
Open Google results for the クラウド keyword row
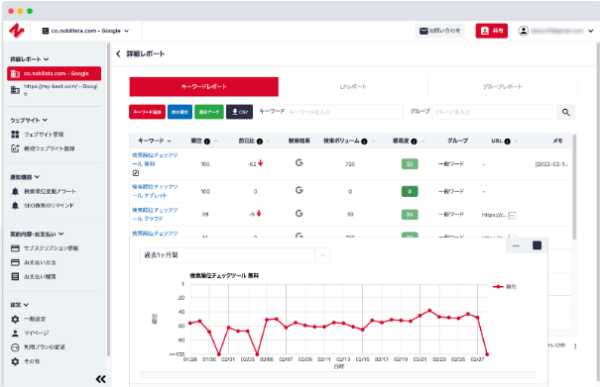pyautogui.click(x=299, y=214)
